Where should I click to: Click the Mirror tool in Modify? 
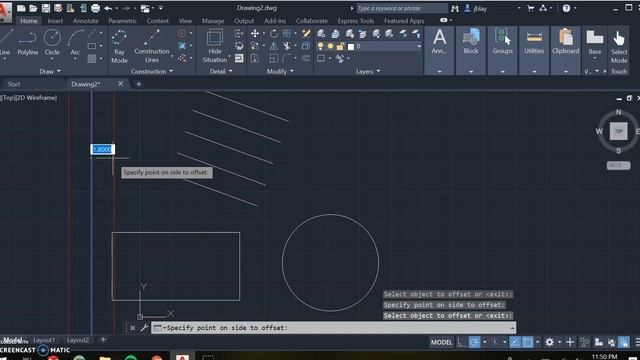(x=273, y=47)
